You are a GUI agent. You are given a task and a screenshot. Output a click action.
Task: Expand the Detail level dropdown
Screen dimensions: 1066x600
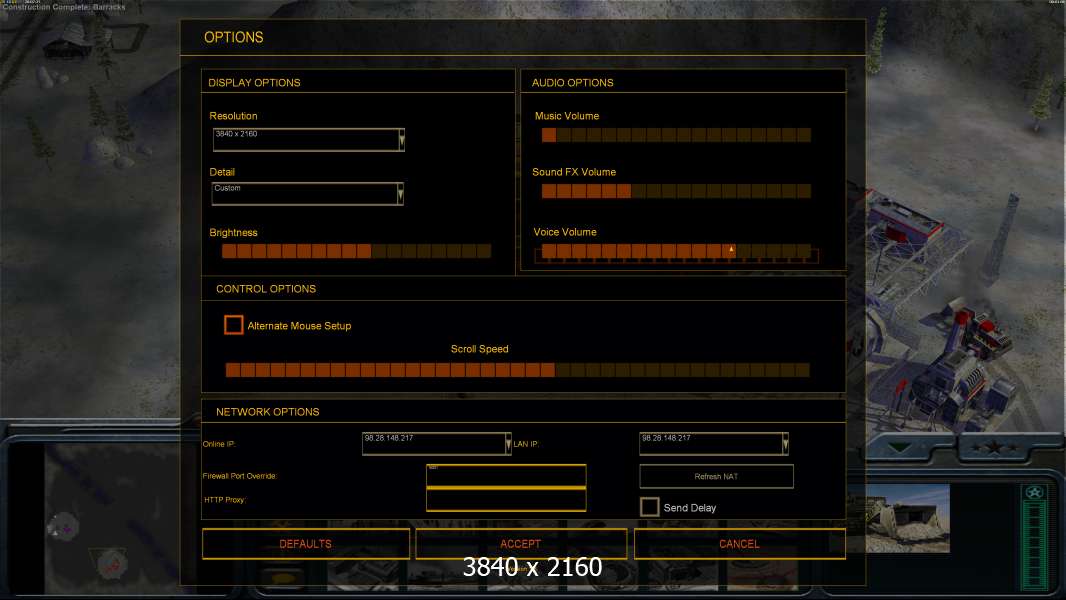click(x=401, y=194)
